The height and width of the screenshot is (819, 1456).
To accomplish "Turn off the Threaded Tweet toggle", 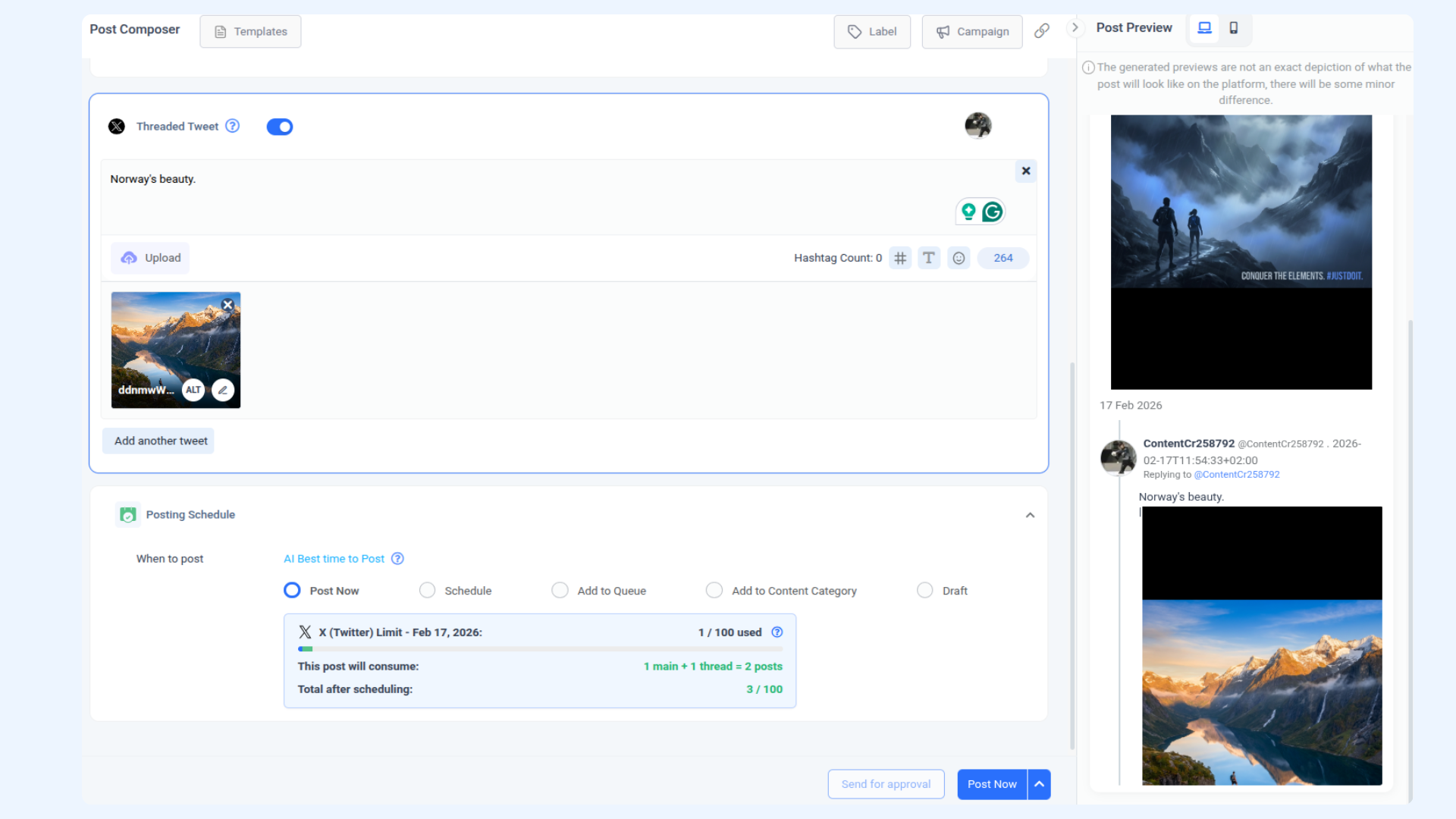I will (280, 127).
